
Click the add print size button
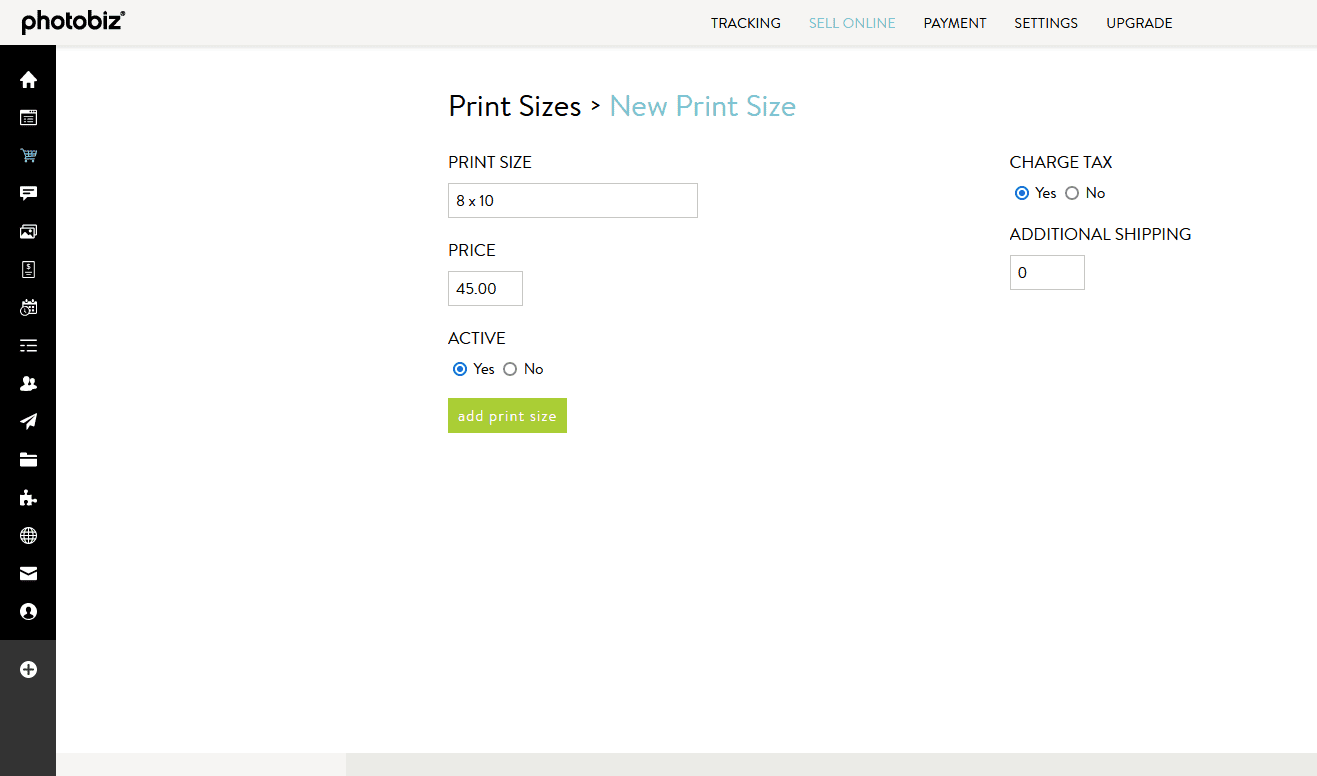click(x=507, y=415)
